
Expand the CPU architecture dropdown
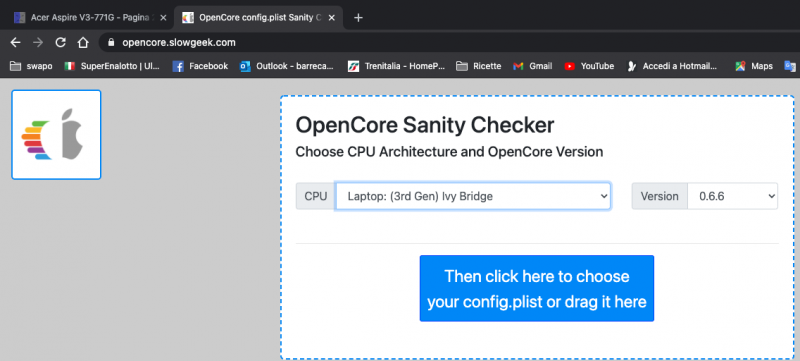pos(473,196)
